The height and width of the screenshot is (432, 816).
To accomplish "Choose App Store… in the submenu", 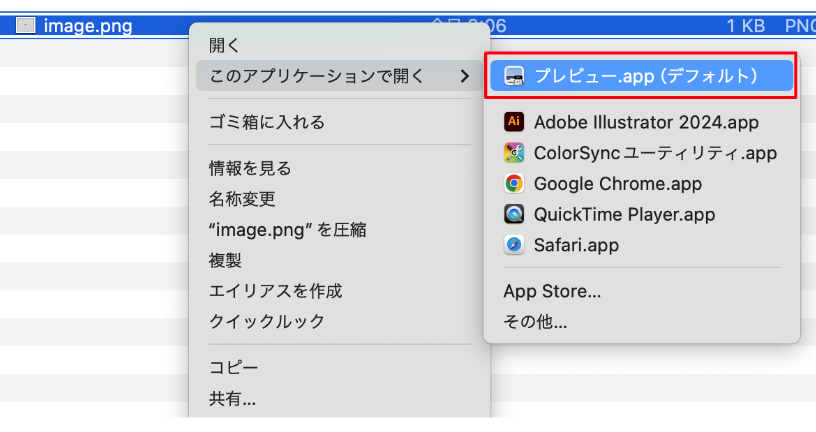I will click(x=552, y=291).
